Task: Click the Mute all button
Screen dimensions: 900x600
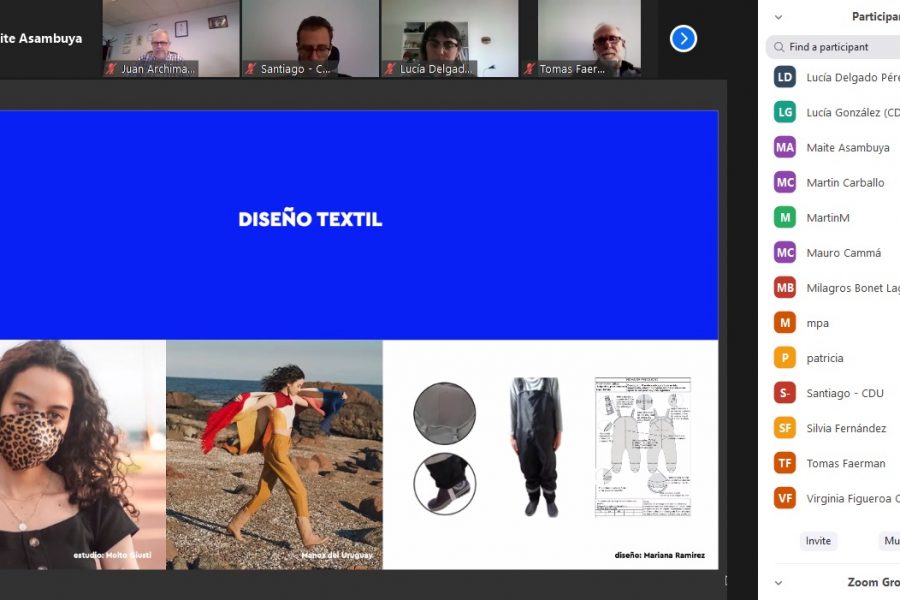Action: tap(890, 541)
